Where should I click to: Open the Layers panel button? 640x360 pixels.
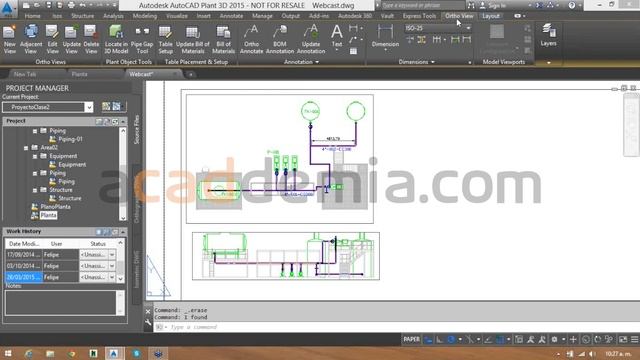pos(548,35)
